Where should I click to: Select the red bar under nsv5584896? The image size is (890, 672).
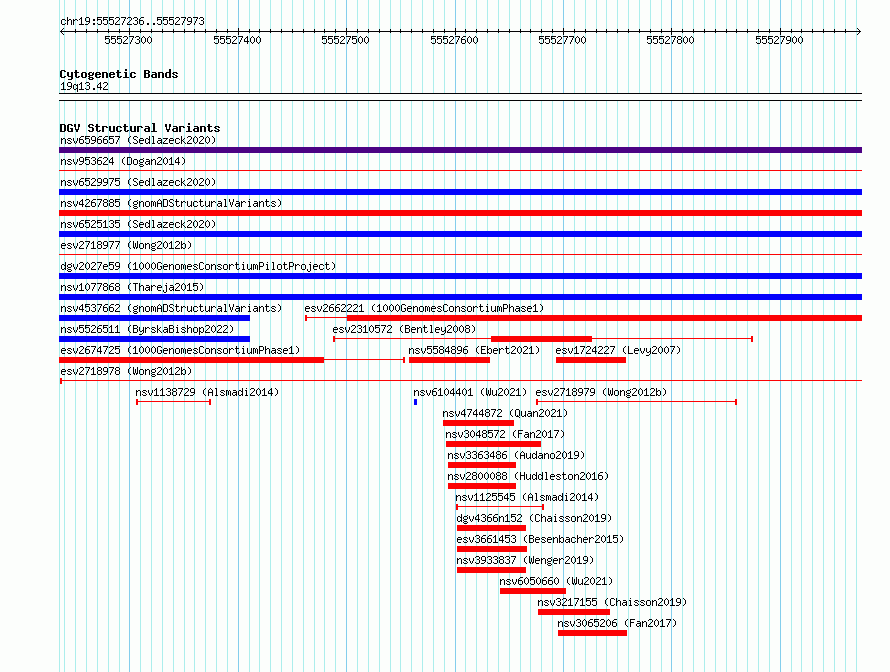coord(449,360)
